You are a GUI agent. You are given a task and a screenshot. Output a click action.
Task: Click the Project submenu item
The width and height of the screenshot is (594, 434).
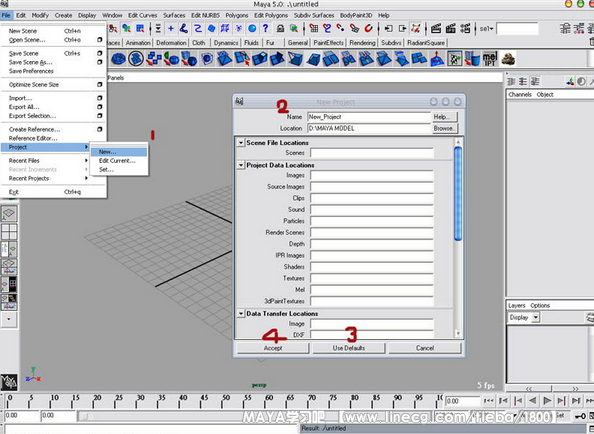(45, 147)
